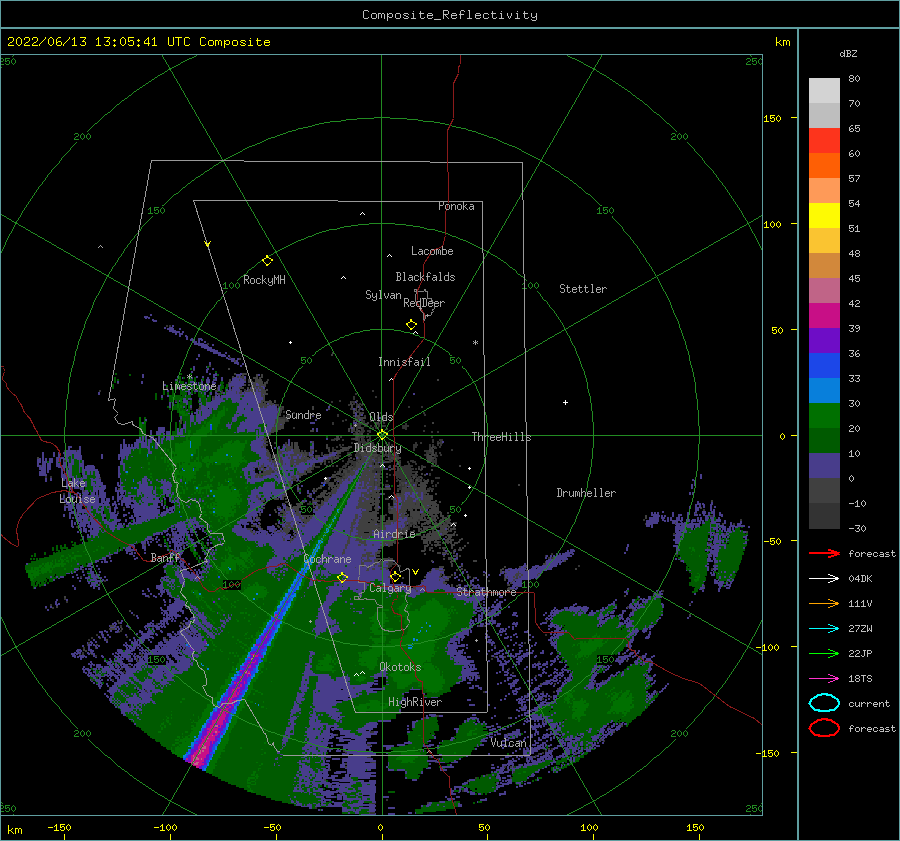Image resolution: width=900 pixels, height=841 pixels.
Task: Click the cyan 27ZW arrow in legend
Action: click(x=824, y=629)
